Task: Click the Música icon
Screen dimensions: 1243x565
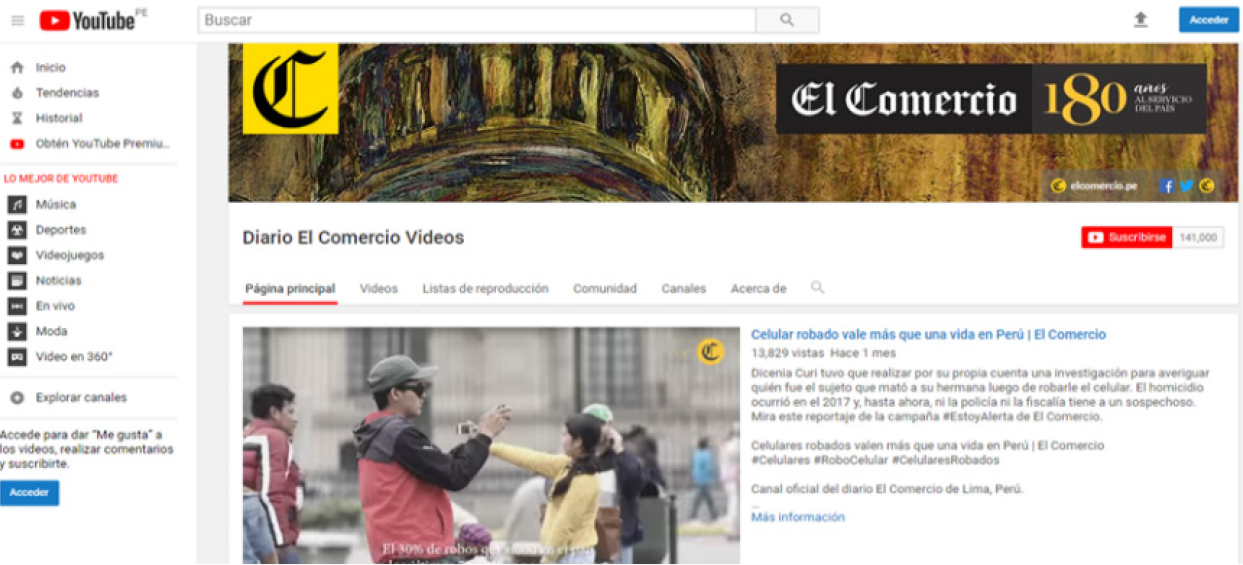Action: 17,204
